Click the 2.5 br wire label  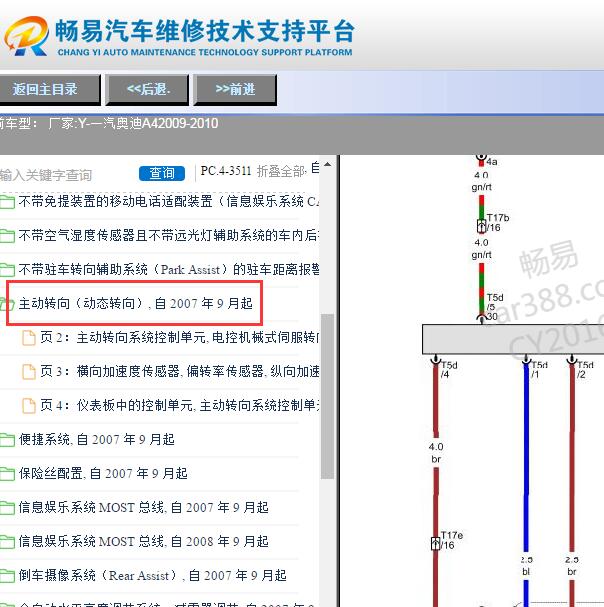coord(572,566)
